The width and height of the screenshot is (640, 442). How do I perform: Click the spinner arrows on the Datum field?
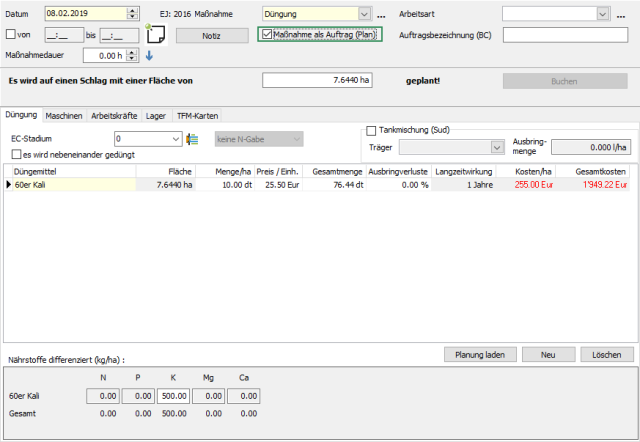pos(134,14)
